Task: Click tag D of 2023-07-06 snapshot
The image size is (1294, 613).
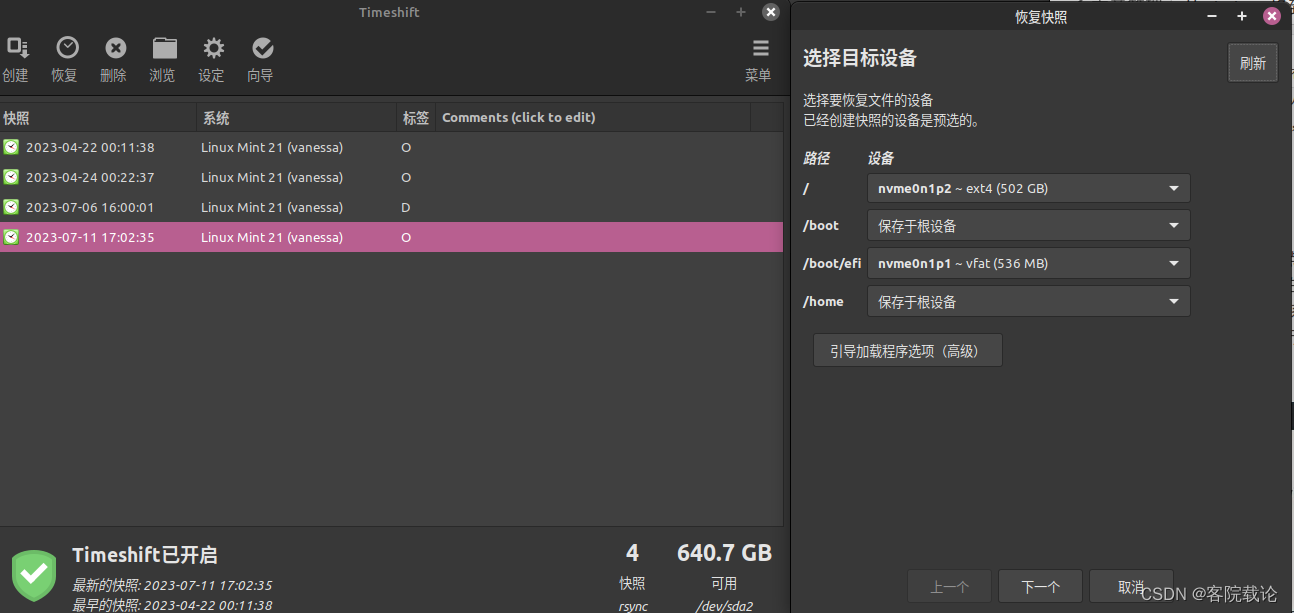Action: click(406, 207)
